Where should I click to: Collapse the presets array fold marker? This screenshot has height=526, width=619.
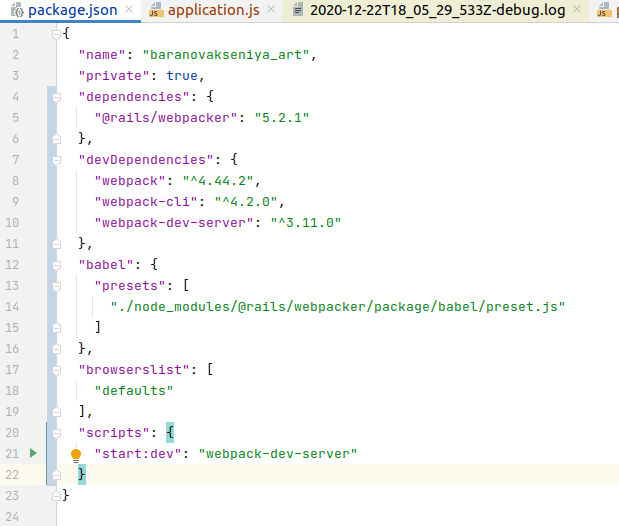[56, 286]
